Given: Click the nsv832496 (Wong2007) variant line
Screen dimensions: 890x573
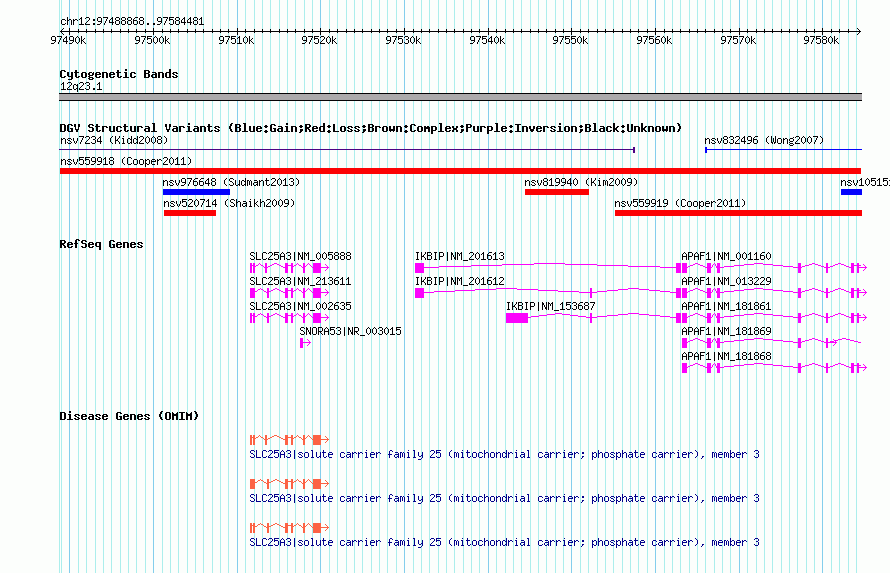Looking at the screenshot, I should 783,150.
